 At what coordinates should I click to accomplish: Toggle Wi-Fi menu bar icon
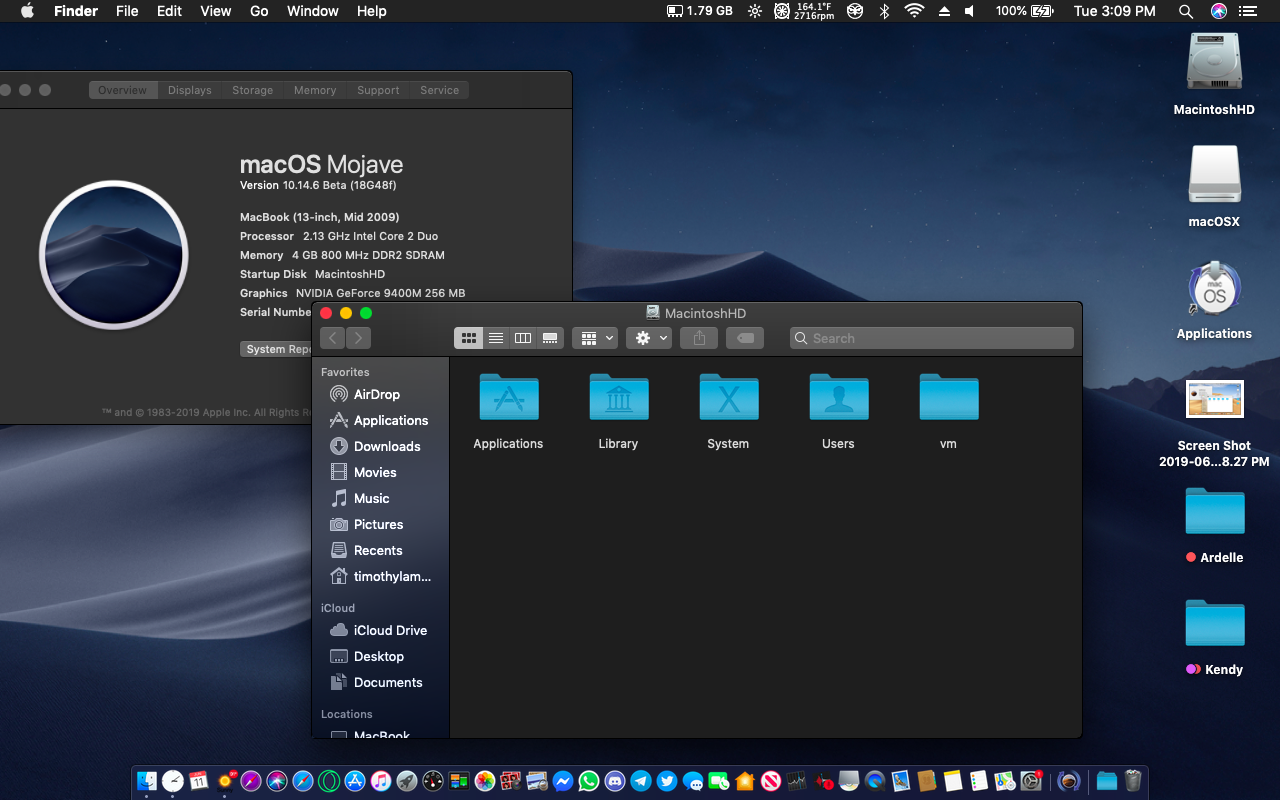pyautogui.click(x=914, y=11)
